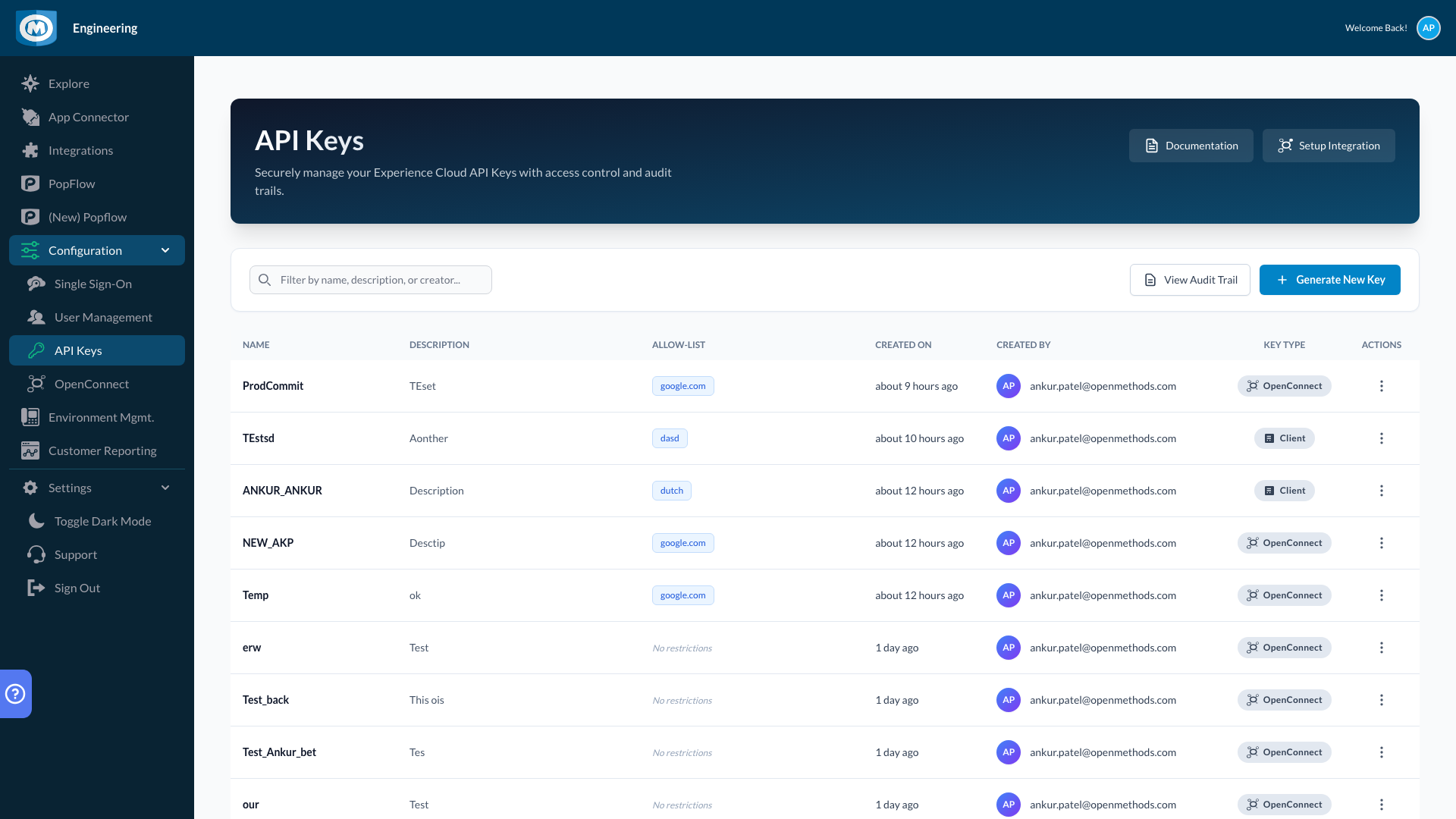The width and height of the screenshot is (1456, 819).
Task: Open actions menu for Test_back
Action: point(1382,700)
